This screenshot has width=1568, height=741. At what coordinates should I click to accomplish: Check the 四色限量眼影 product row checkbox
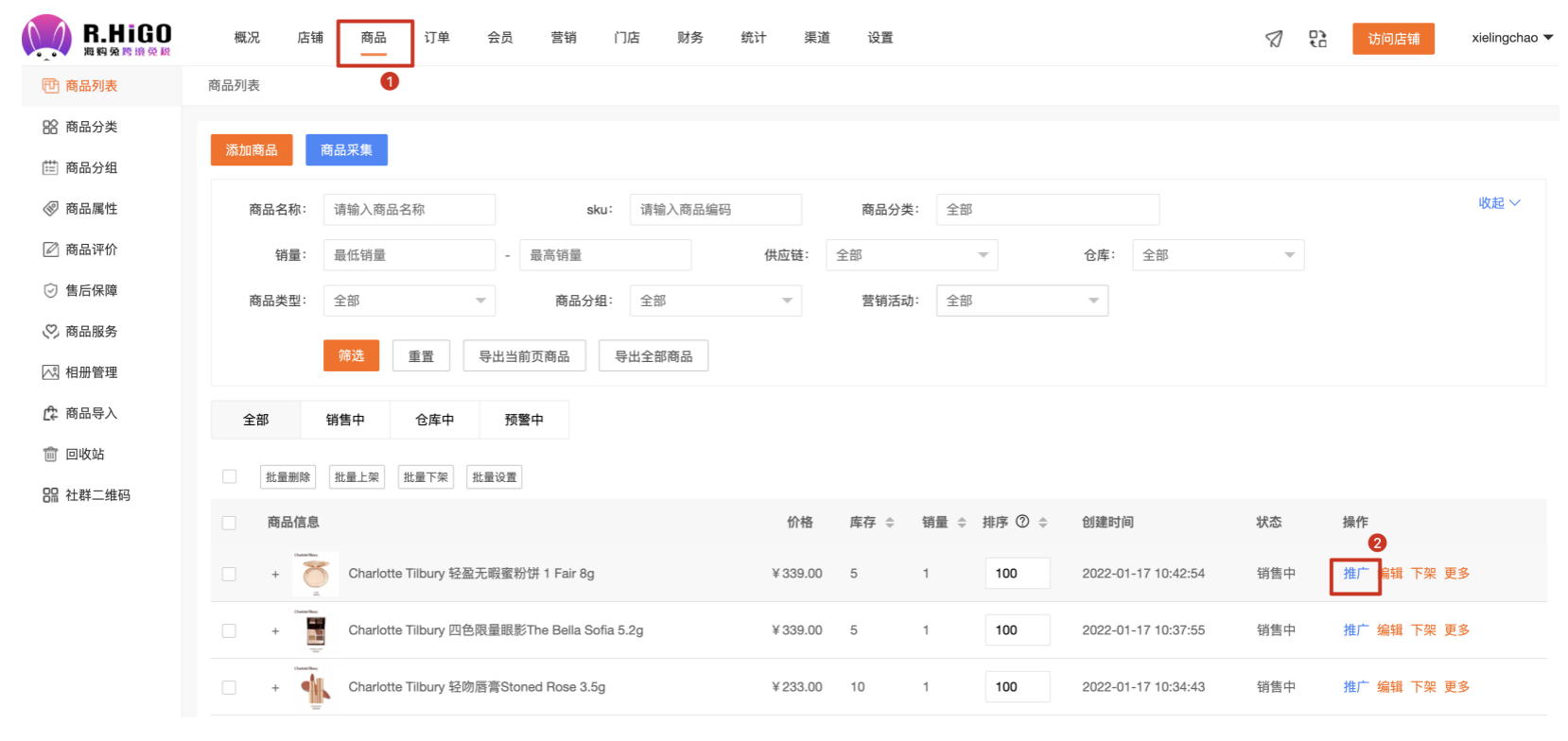pos(229,630)
